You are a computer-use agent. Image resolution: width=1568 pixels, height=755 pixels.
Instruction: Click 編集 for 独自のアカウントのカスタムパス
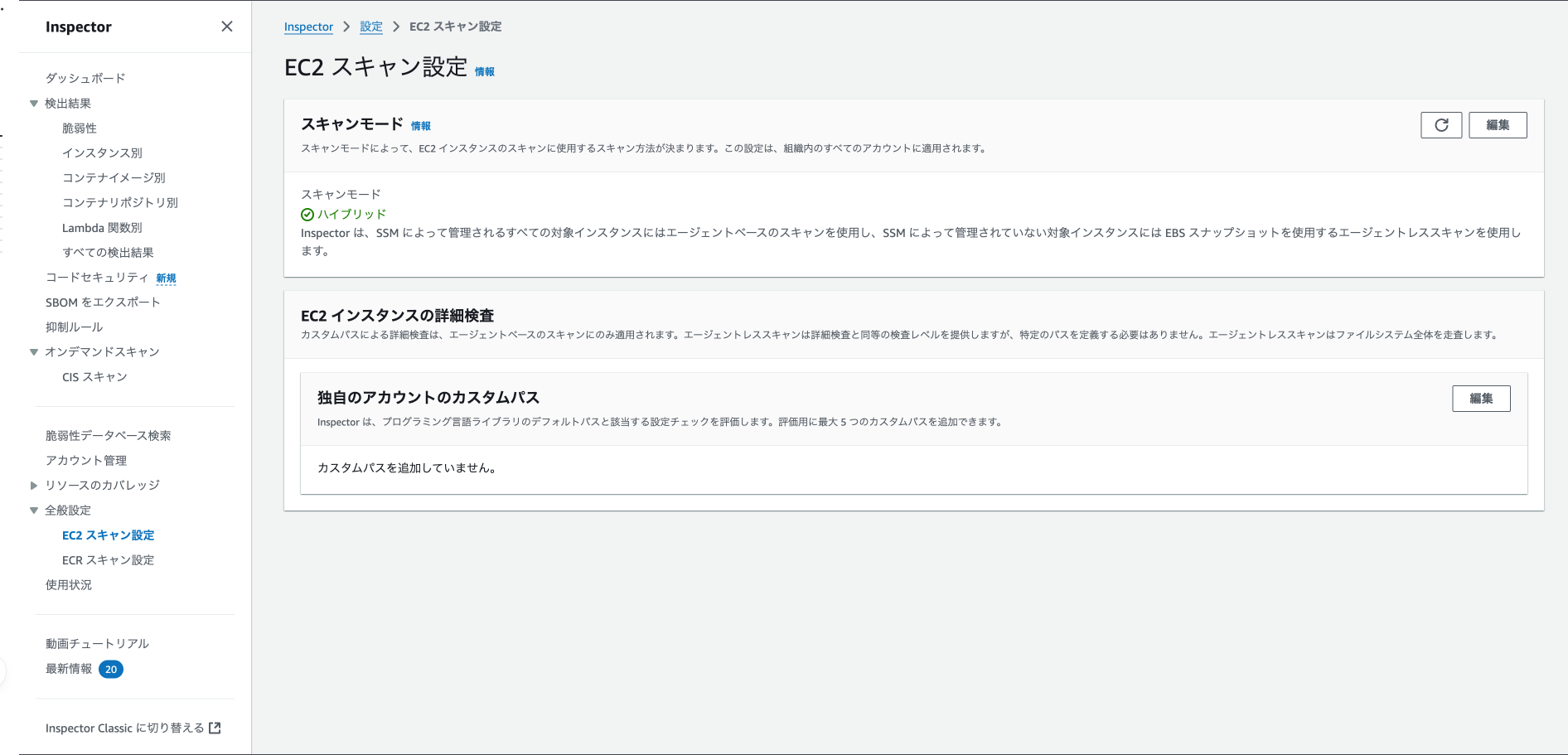tap(1481, 398)
